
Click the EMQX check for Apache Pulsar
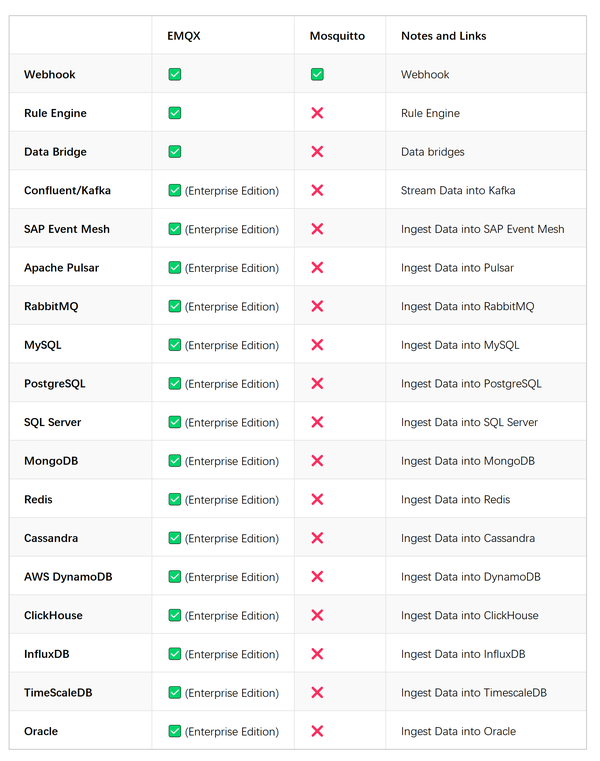click(x=175, y=268)
